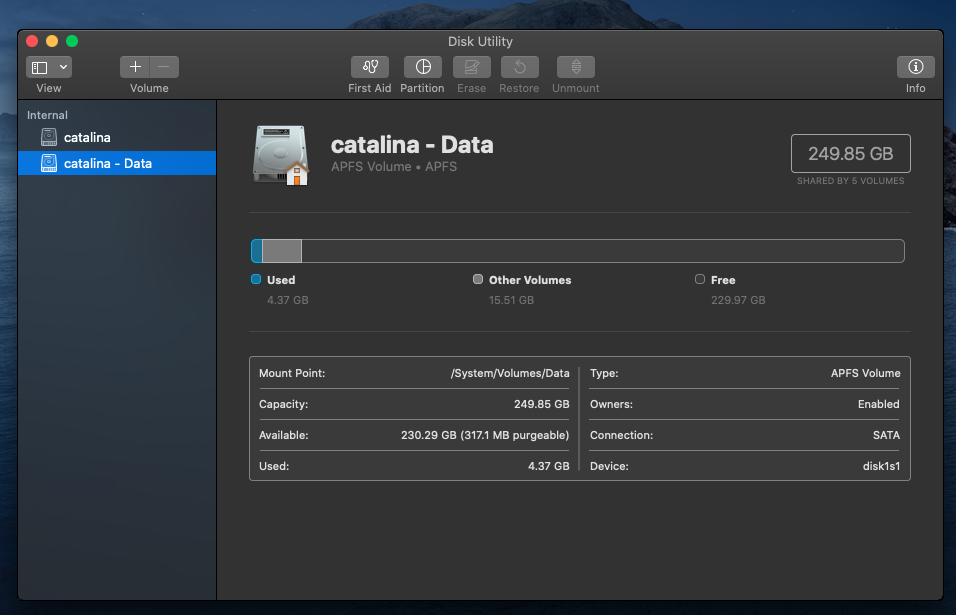Click APFS Volume type value
Viewport: 956px width, 615px height.
pos(865,373)
